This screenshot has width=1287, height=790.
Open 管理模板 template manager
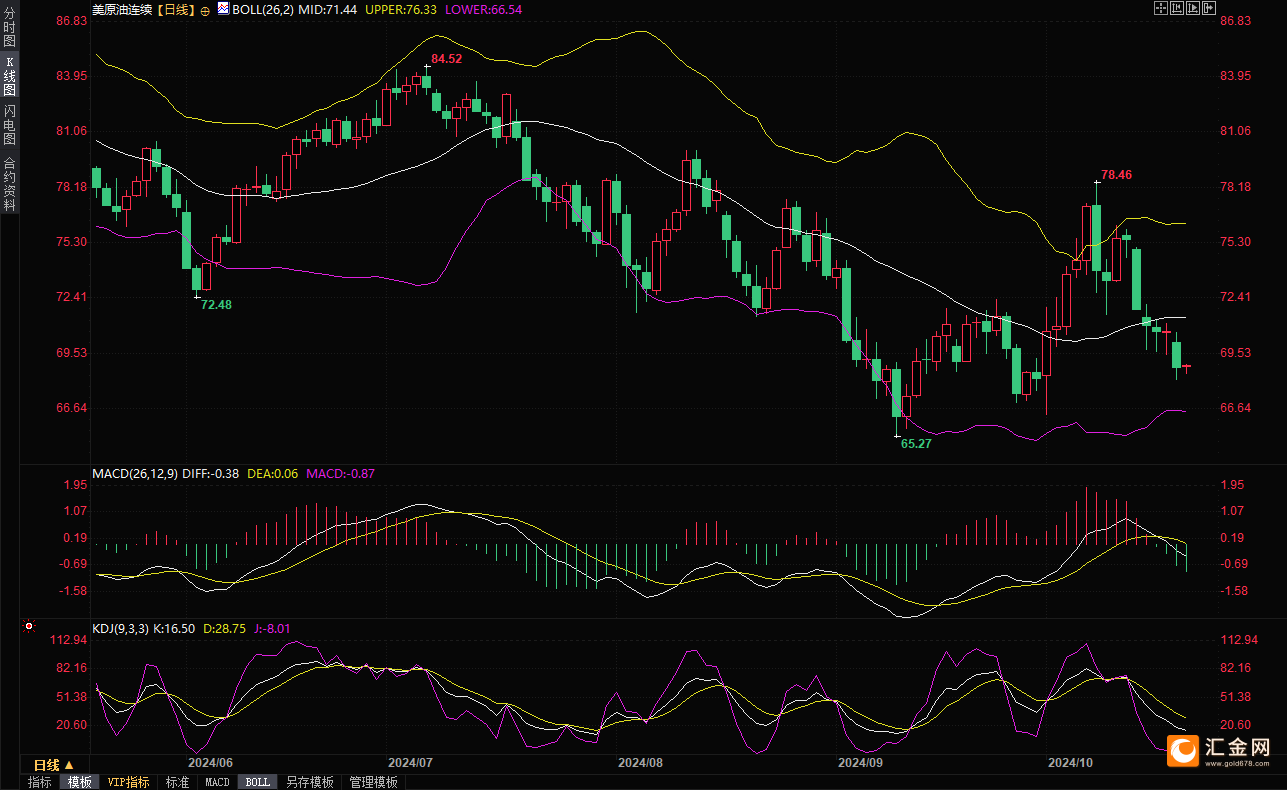(373, 782)
